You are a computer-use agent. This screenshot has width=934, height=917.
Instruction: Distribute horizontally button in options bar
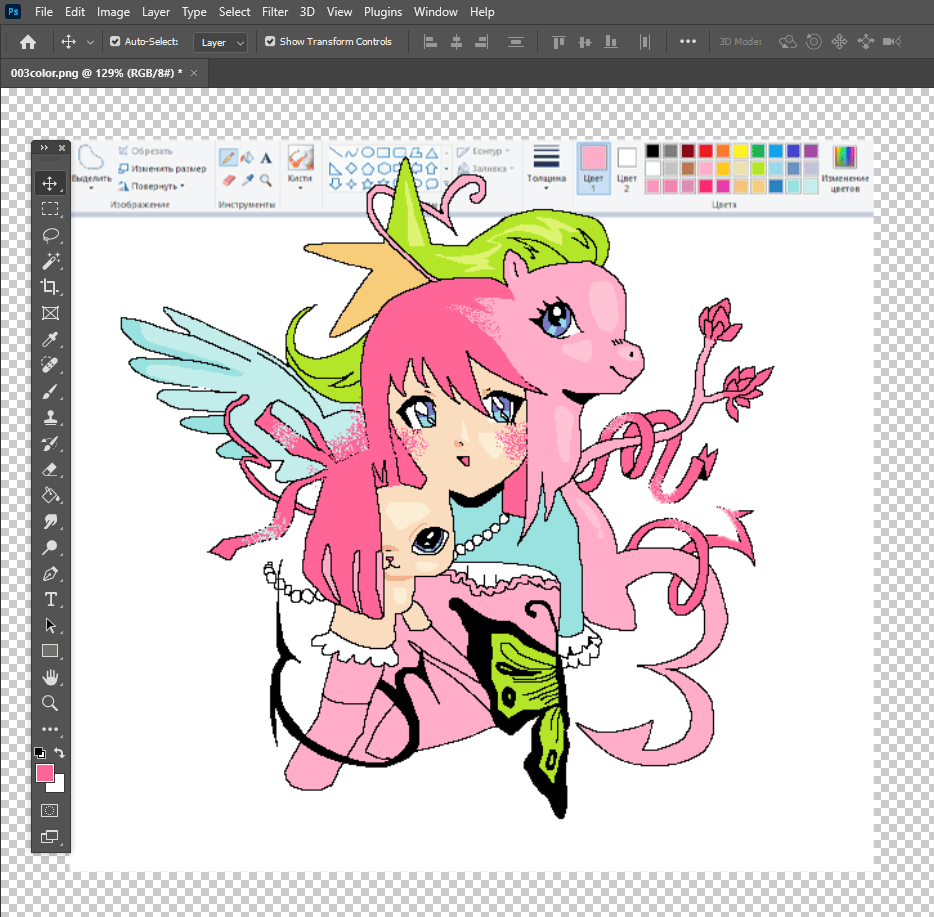tap(645, 42)
